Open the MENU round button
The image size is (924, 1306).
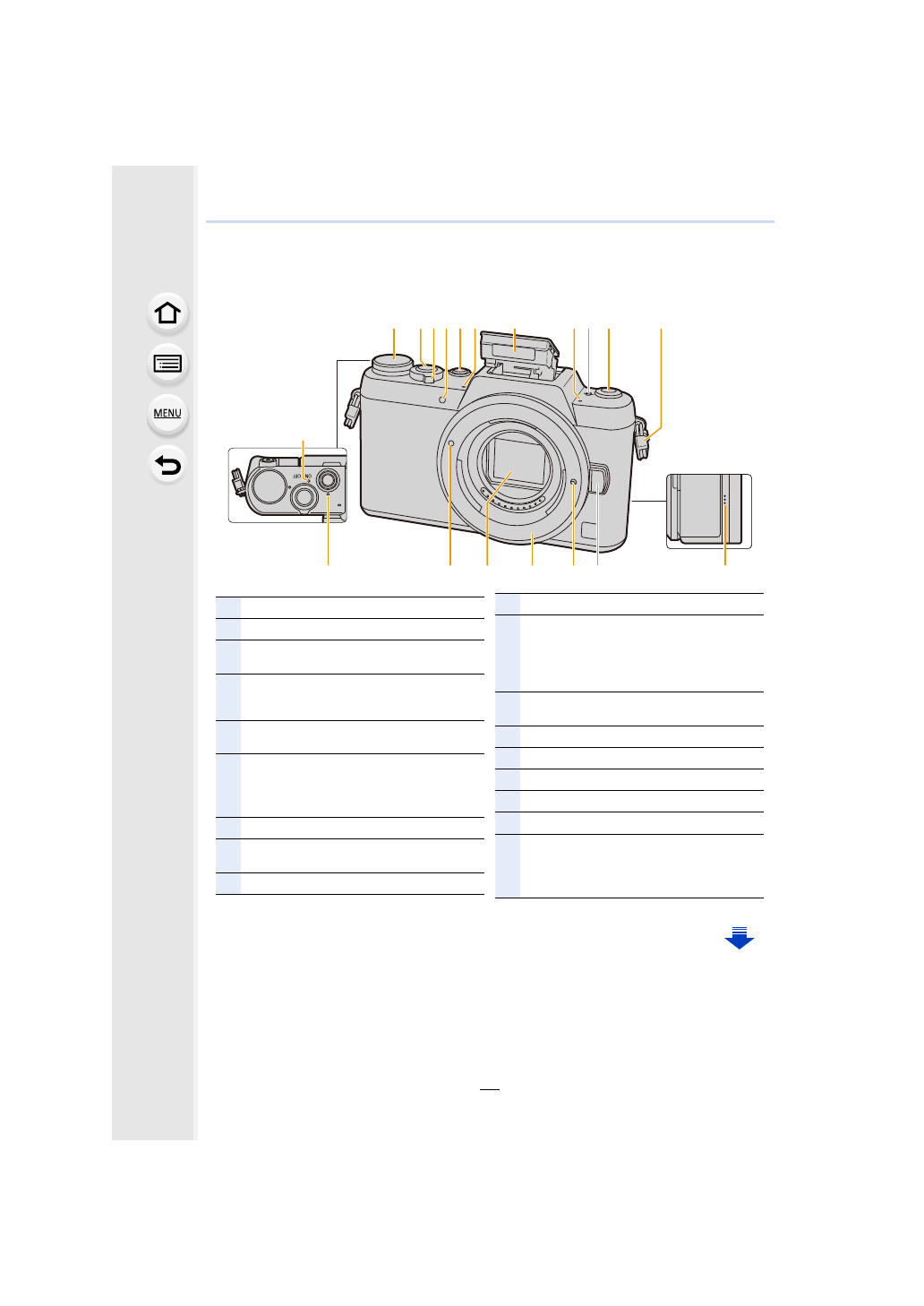tap(167, 414)
